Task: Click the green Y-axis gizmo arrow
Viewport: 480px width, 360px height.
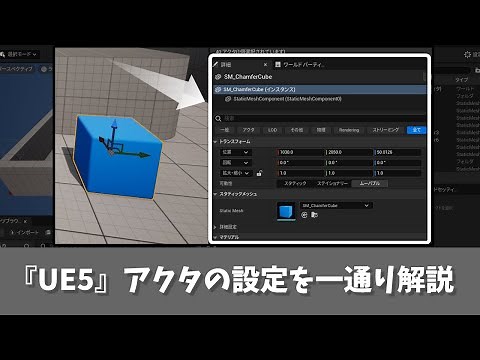Action: click(143, 155)
